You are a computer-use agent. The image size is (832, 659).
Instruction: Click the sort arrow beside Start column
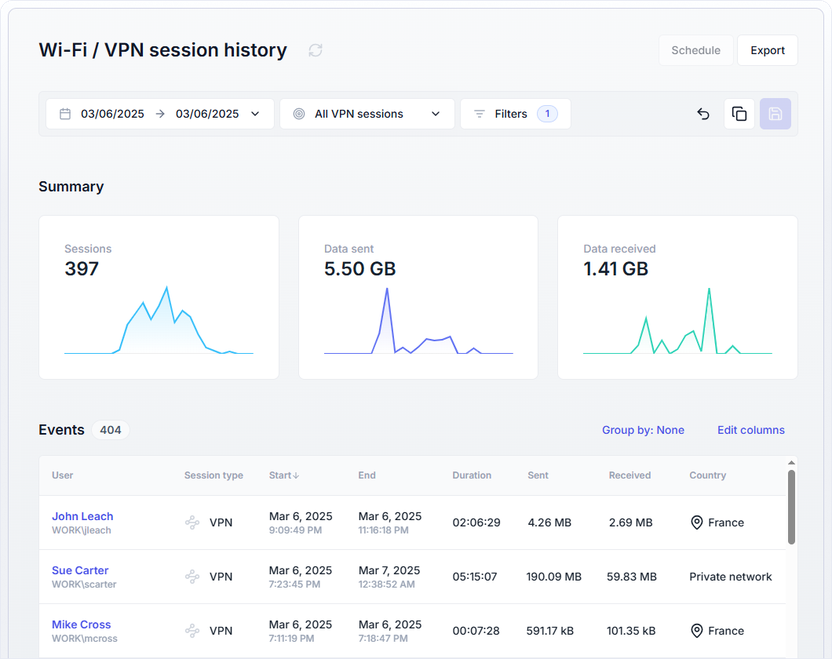tap(296, 475)
